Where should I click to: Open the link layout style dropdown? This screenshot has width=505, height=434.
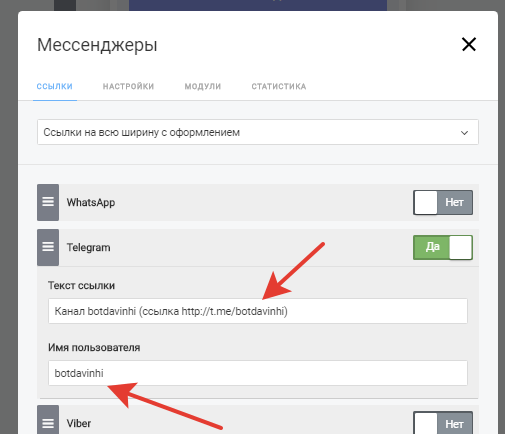click(x=258, y=132)
